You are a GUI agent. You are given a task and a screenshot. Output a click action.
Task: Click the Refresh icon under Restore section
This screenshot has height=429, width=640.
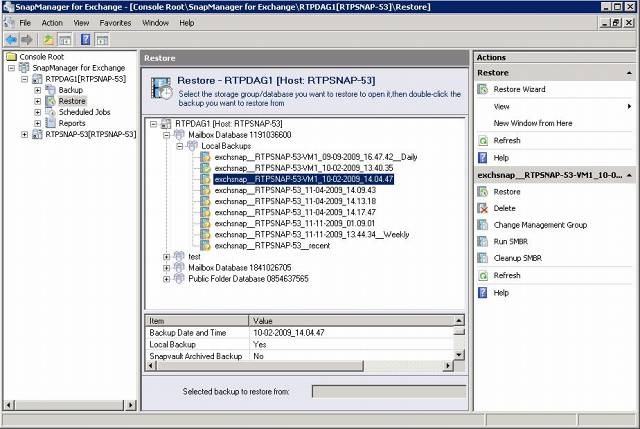click(483, 140)
